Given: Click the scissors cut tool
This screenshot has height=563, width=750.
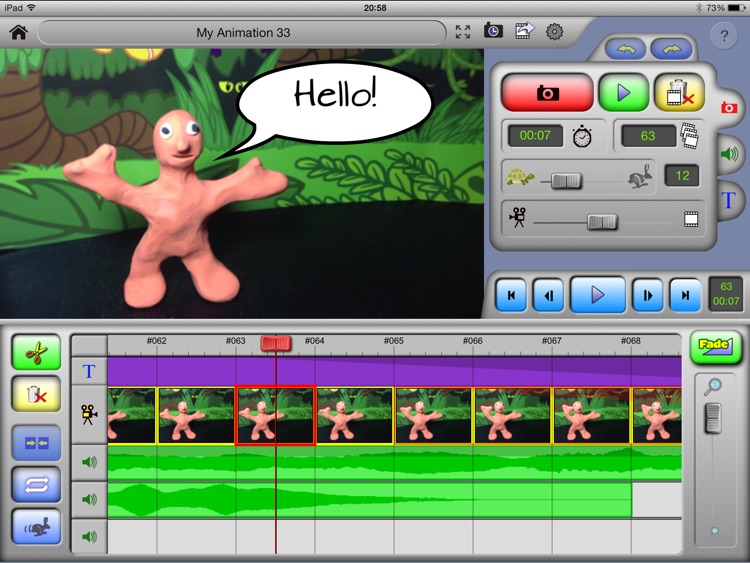Looking at the screenshot, I should coord(36,353).
